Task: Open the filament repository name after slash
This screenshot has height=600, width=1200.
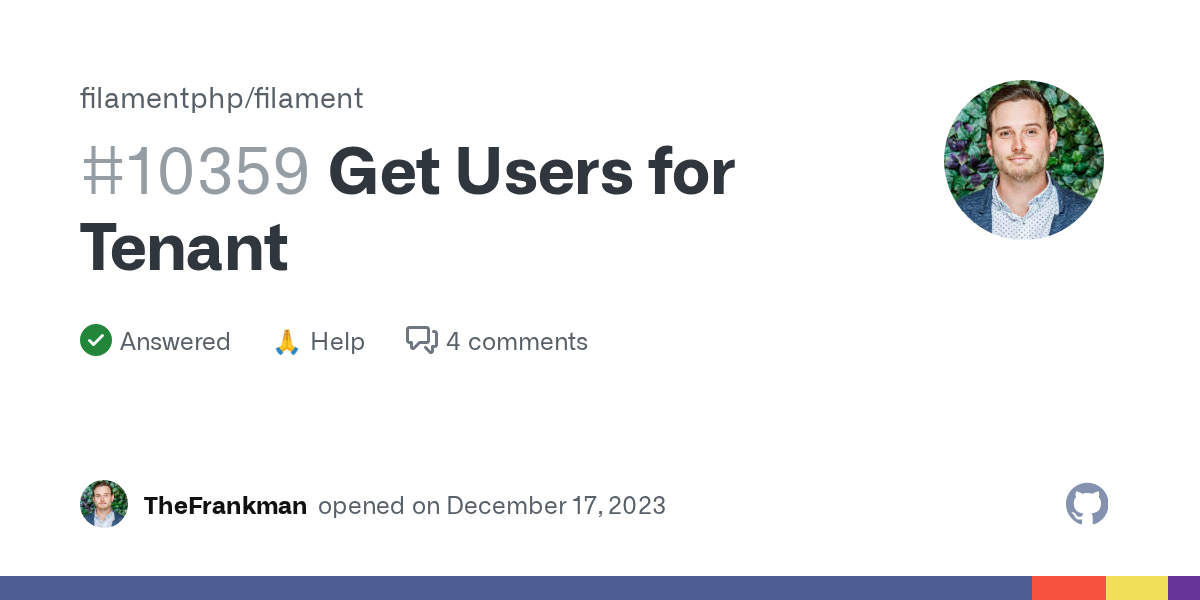Action: [x=309, y=98]
